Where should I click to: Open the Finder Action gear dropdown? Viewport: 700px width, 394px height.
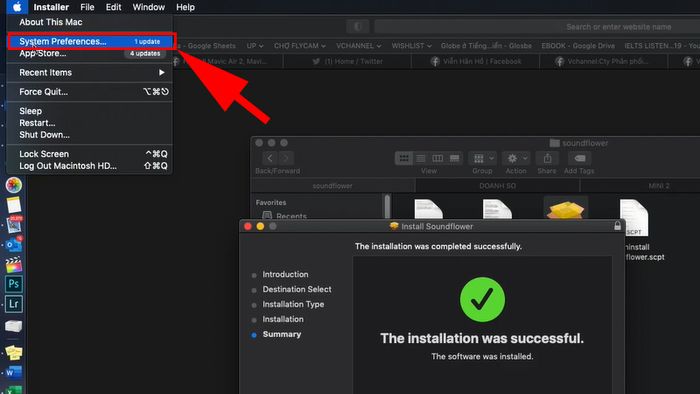[516, 158]
